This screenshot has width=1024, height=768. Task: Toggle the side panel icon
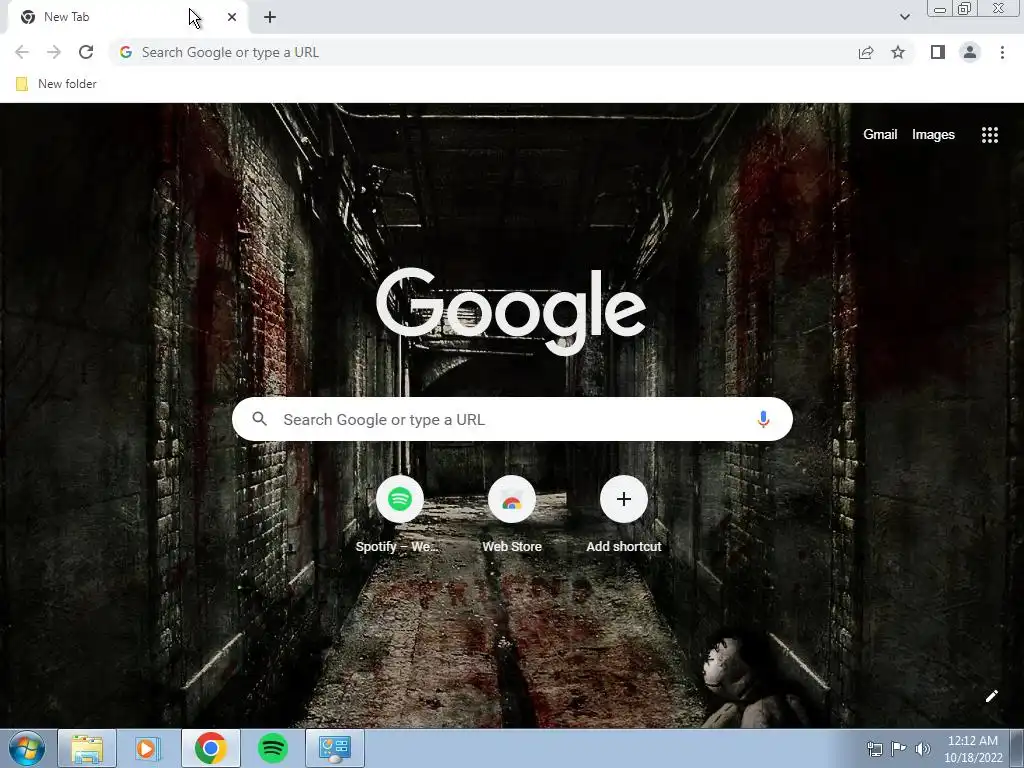click(938, 52)
